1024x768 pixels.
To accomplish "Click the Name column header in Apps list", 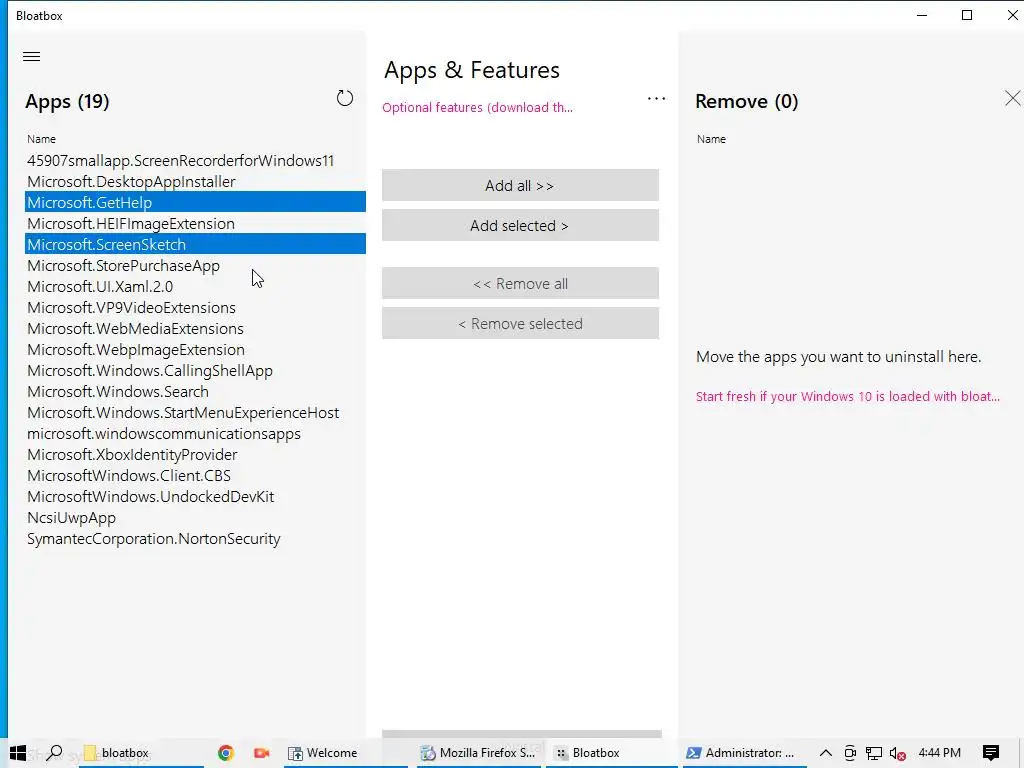I will tap(41, 139).
